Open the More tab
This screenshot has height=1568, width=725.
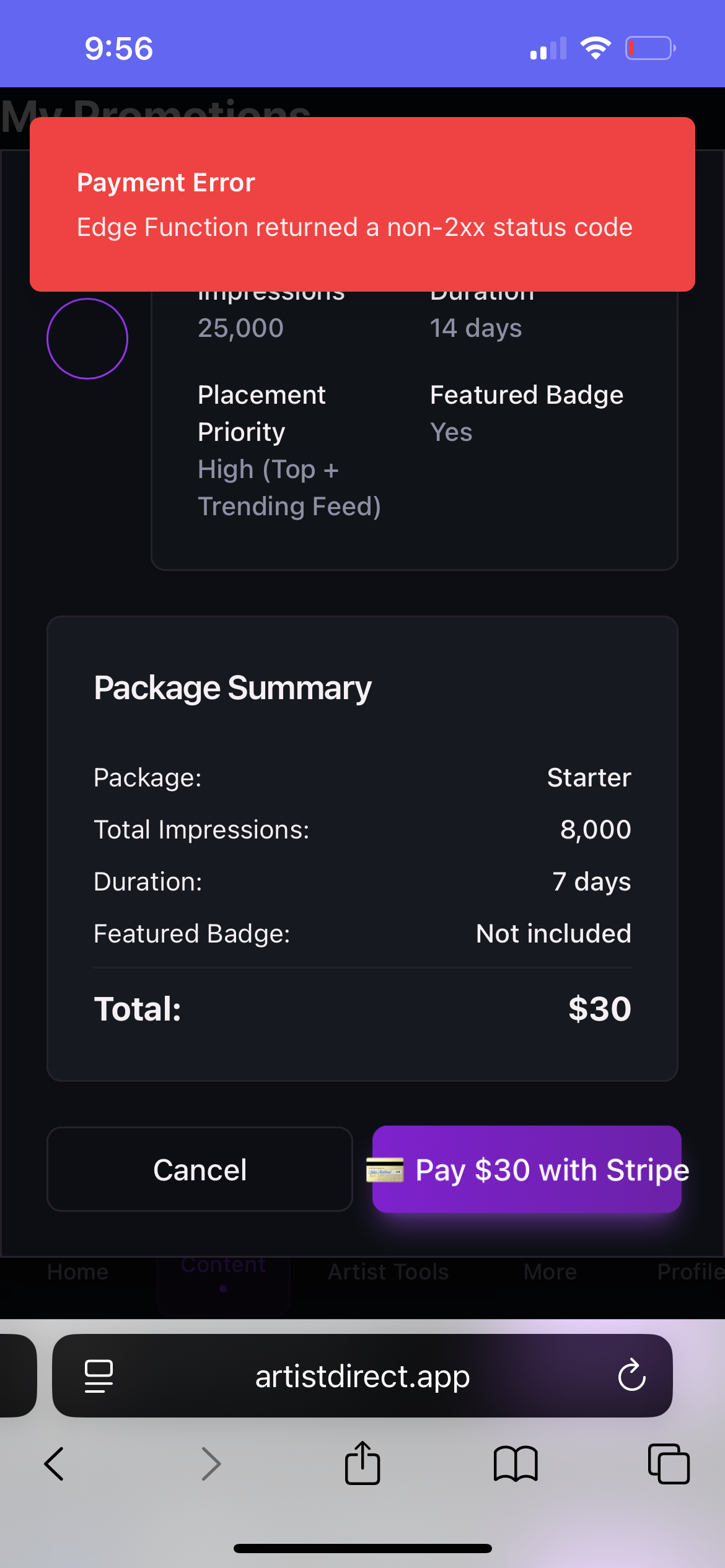click(550, 1272)
